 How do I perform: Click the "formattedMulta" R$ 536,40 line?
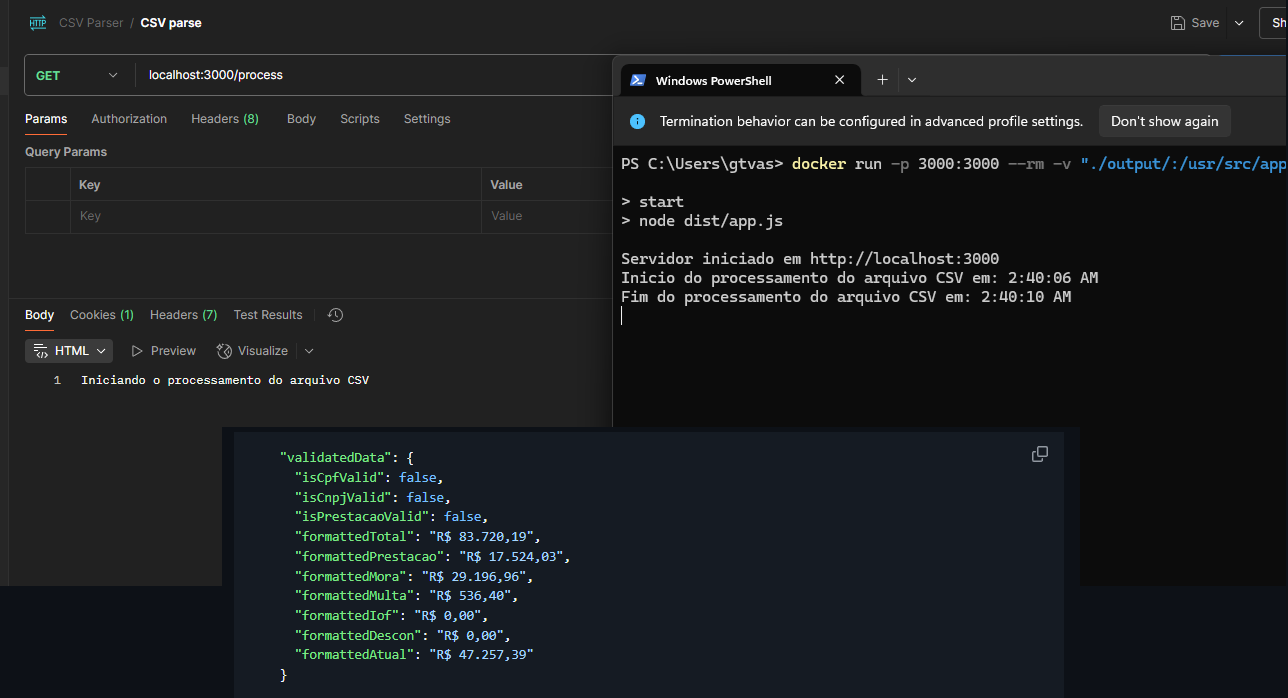(x=407, y=596)
